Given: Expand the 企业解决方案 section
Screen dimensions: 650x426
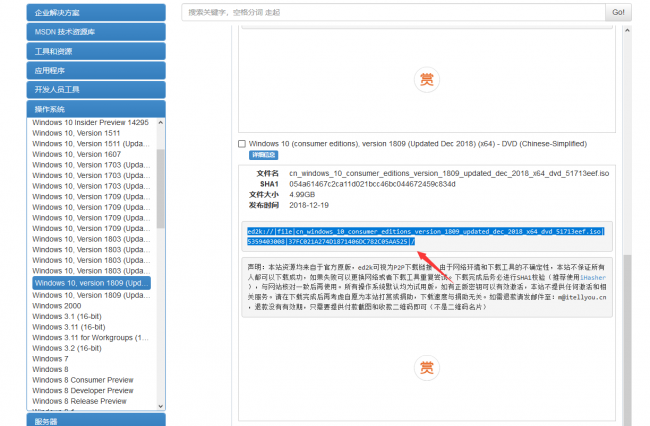Looking at the screenshot, I should (96, 12).
